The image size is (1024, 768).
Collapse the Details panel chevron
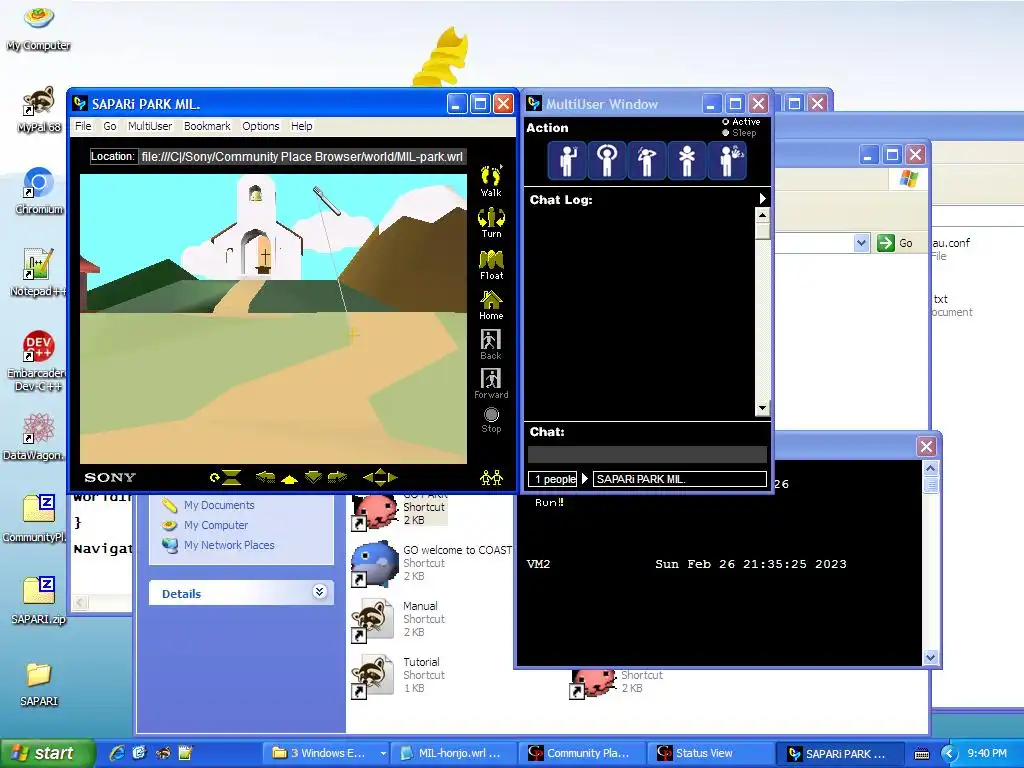pos(319,592)
